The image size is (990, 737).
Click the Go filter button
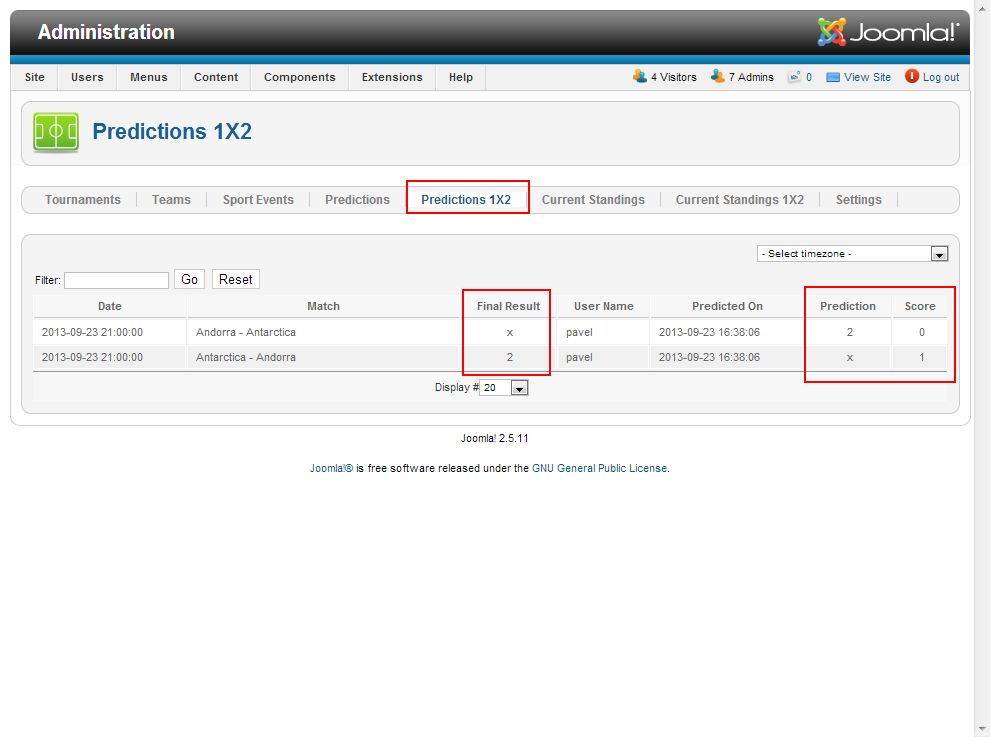pos(189,279)
